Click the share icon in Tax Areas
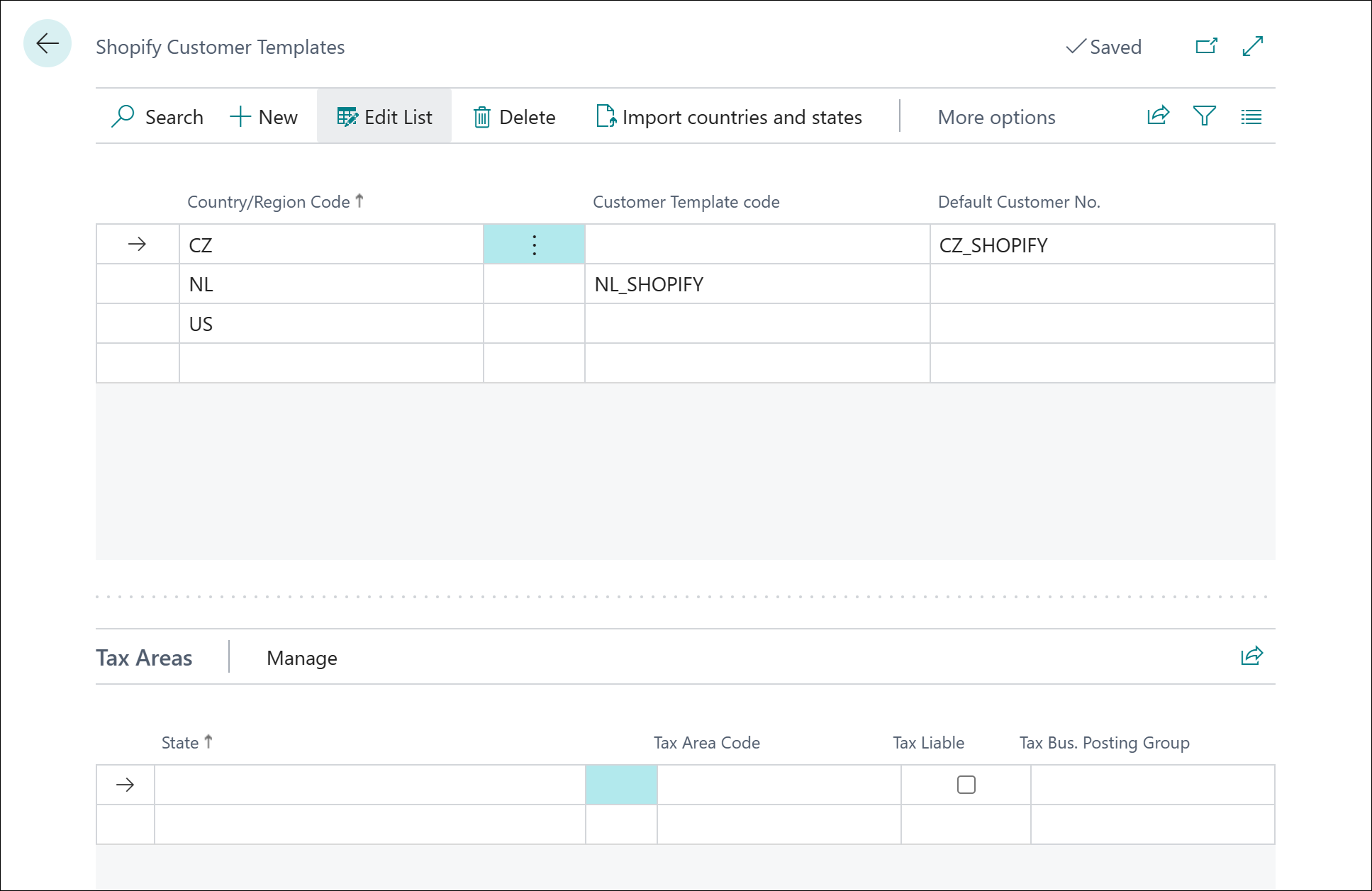This screenshot has width=1372, height=891. pyautogui.click(x=1251, y=656)
